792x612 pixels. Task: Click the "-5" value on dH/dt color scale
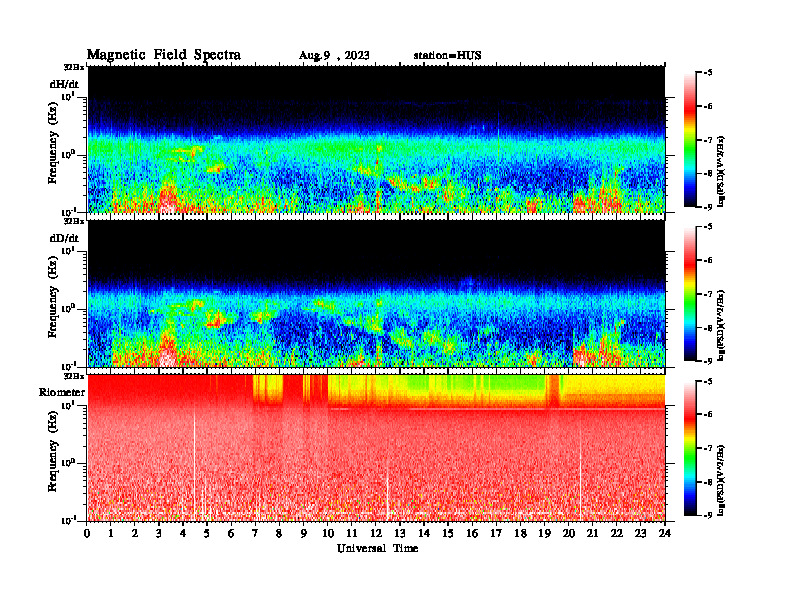tap(708, 73)
